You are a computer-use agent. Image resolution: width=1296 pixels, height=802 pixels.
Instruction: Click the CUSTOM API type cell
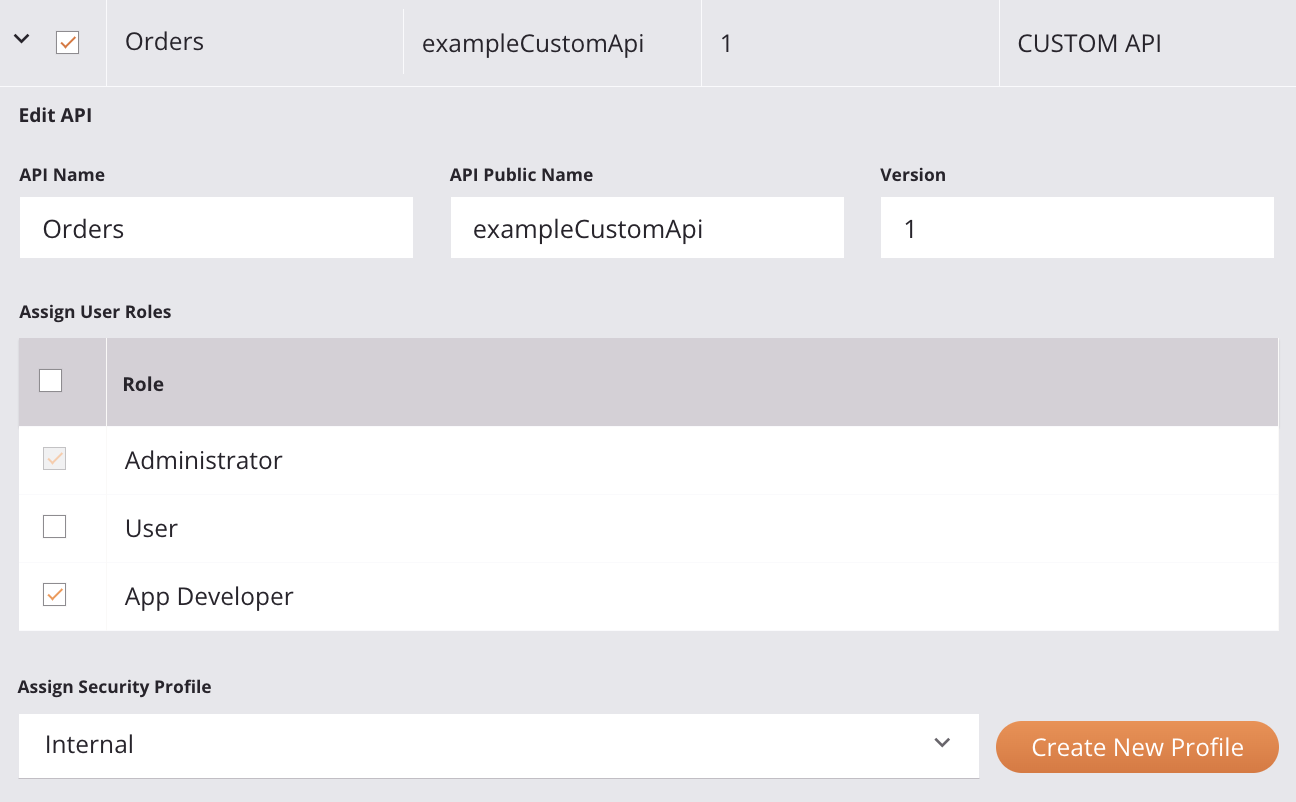point(1089,44)
